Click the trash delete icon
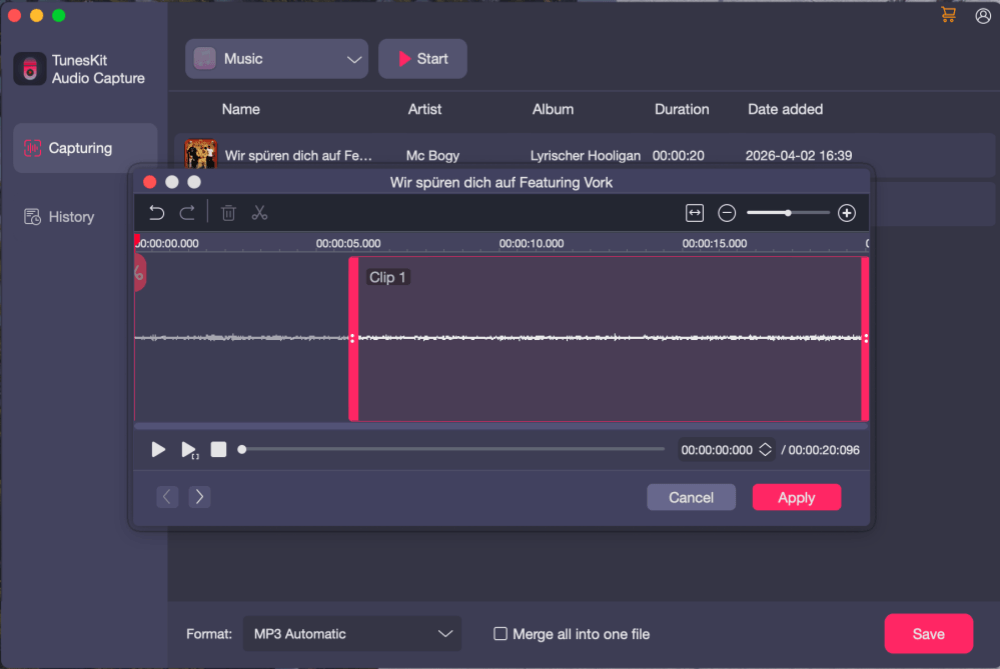 click(228, 212)
